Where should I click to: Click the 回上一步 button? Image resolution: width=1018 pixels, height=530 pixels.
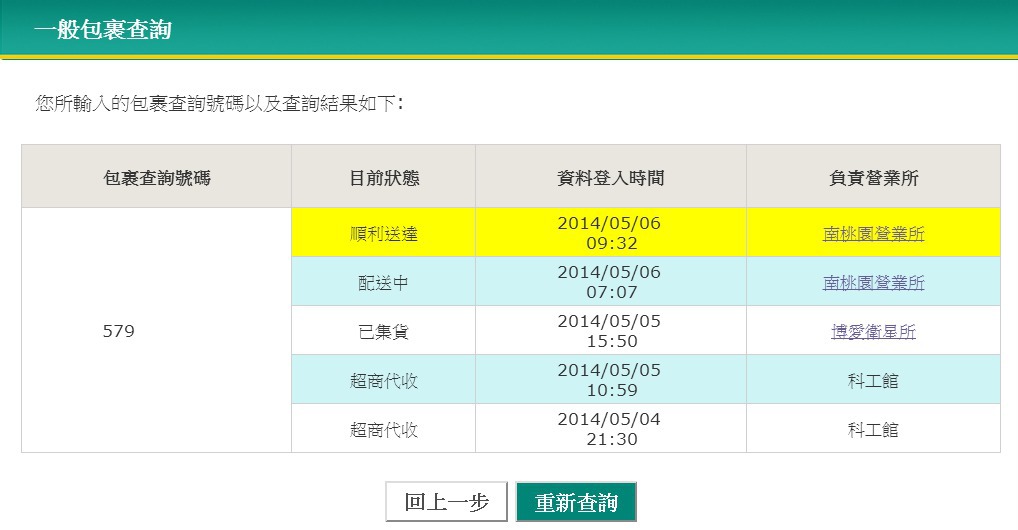tap(446, 501)
